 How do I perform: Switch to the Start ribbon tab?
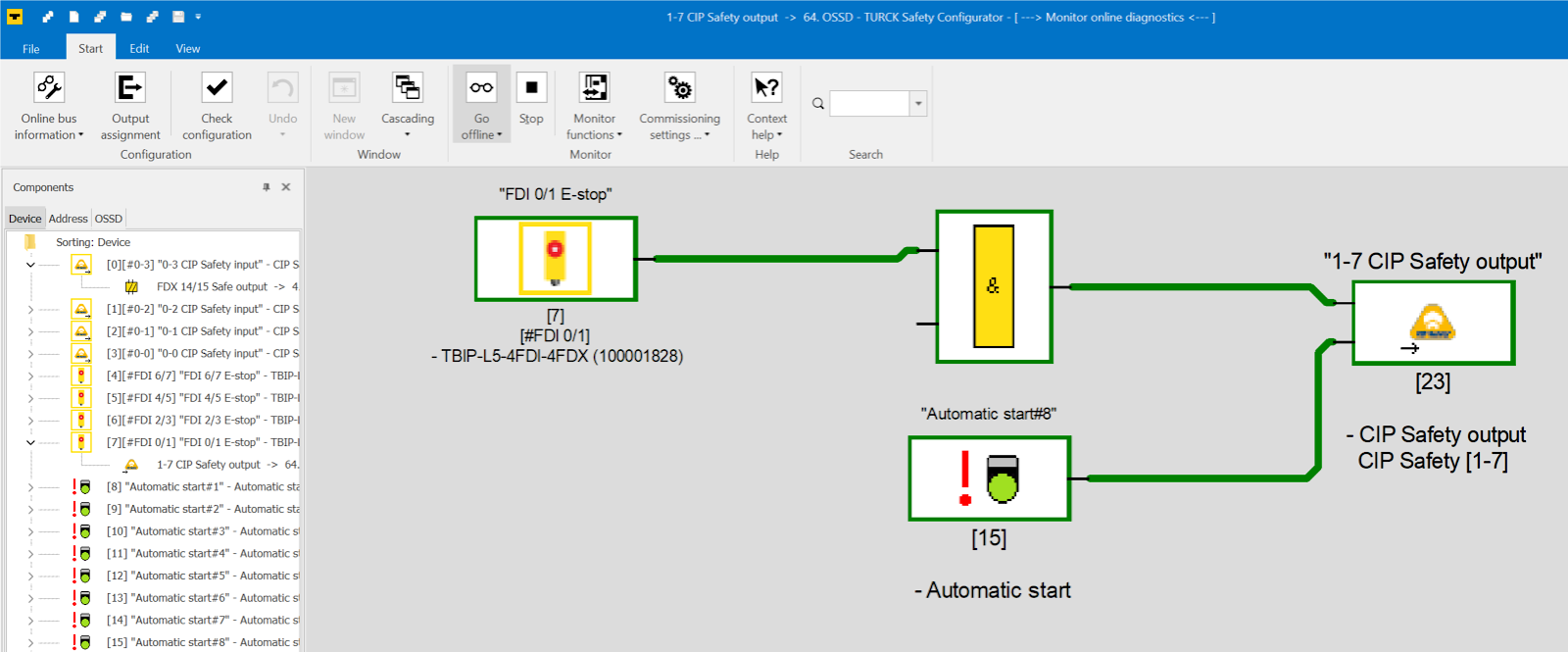tap(90, 48)
